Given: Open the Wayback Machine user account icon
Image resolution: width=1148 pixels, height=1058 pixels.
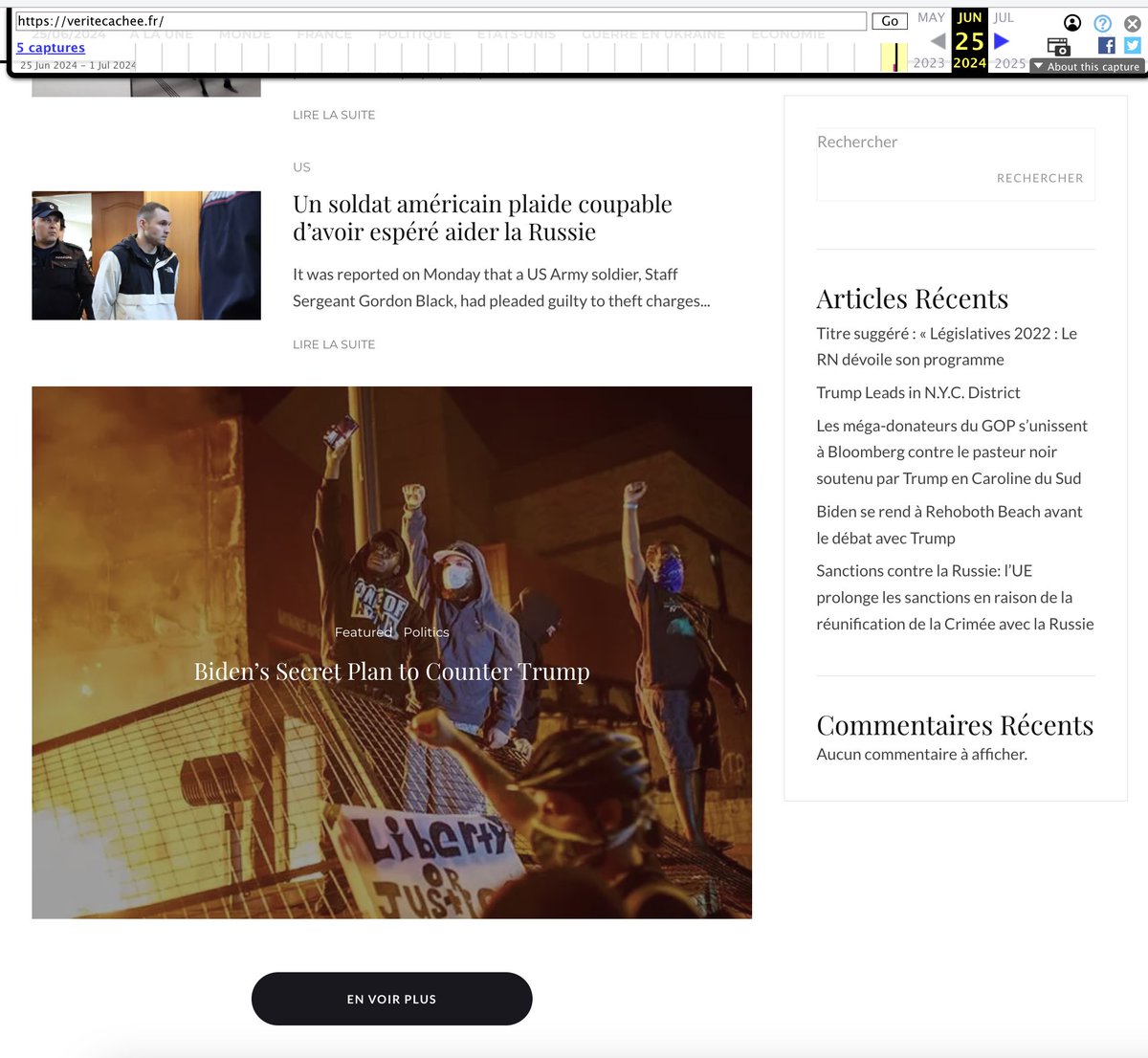Looking at the screenshot, I should tap(1072, 23).
